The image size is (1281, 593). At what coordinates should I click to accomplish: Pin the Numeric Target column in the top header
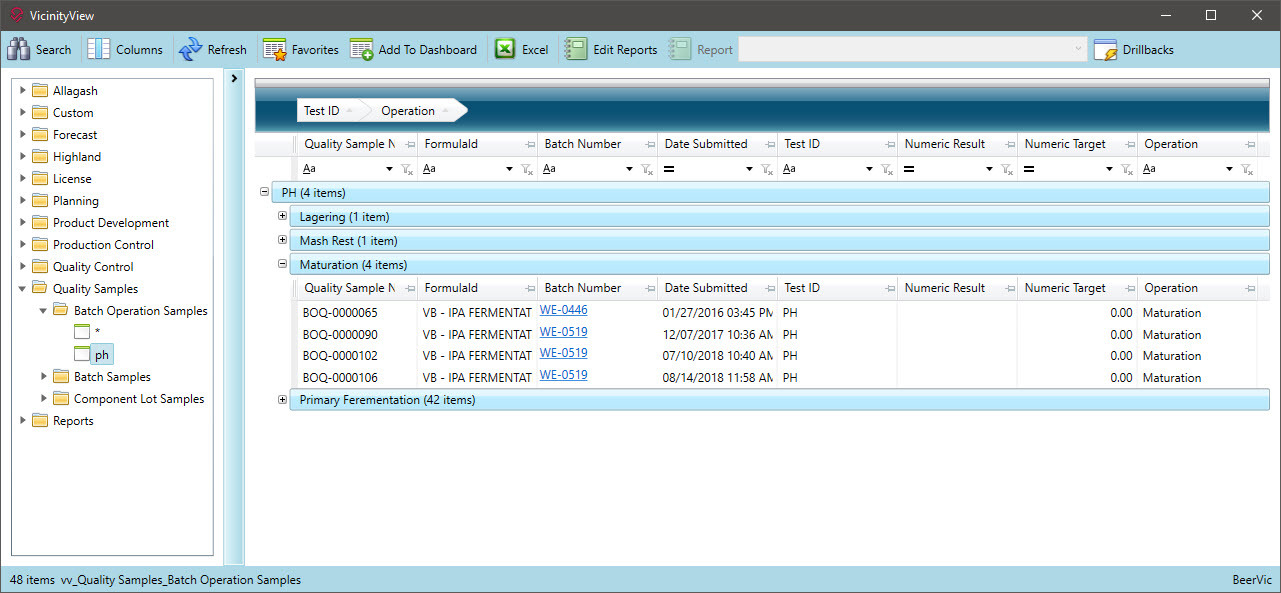point(1129,145)
